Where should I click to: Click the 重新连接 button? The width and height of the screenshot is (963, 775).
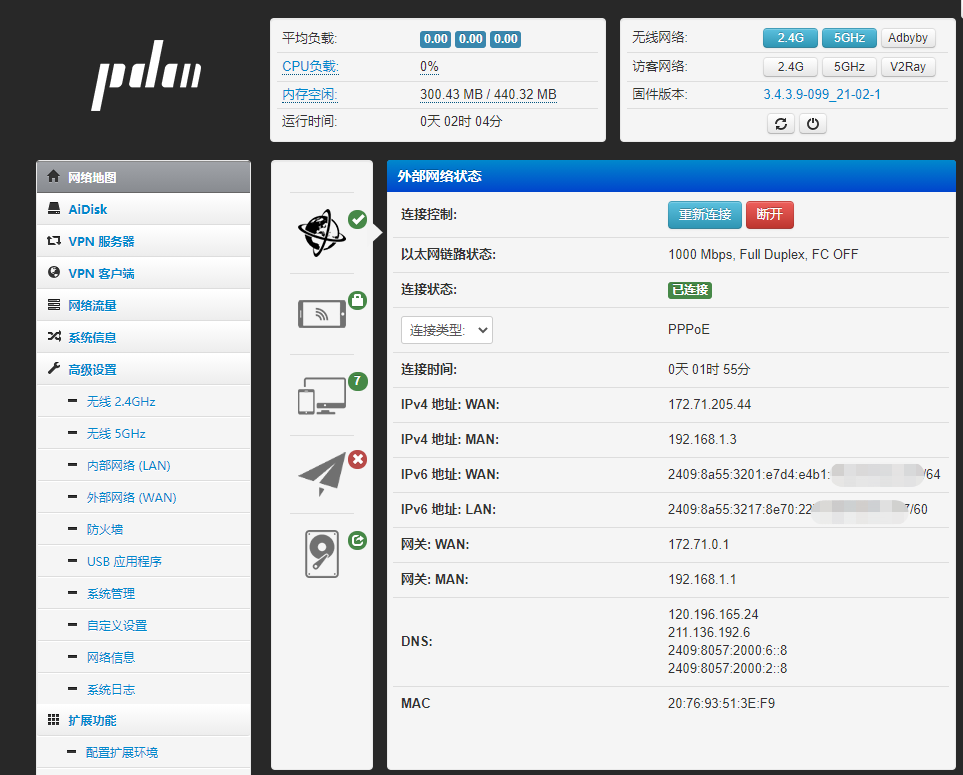click(704, 215)
